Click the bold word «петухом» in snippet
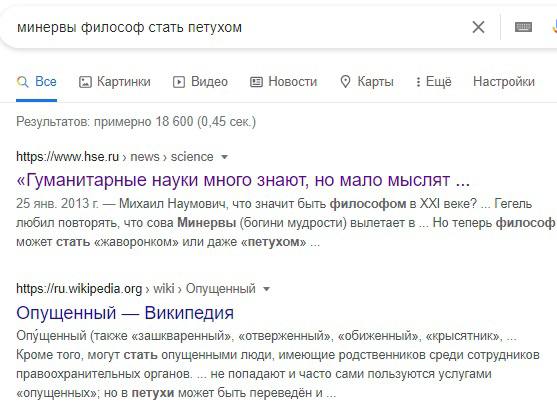The image size is (557, 405). point(274,242)
